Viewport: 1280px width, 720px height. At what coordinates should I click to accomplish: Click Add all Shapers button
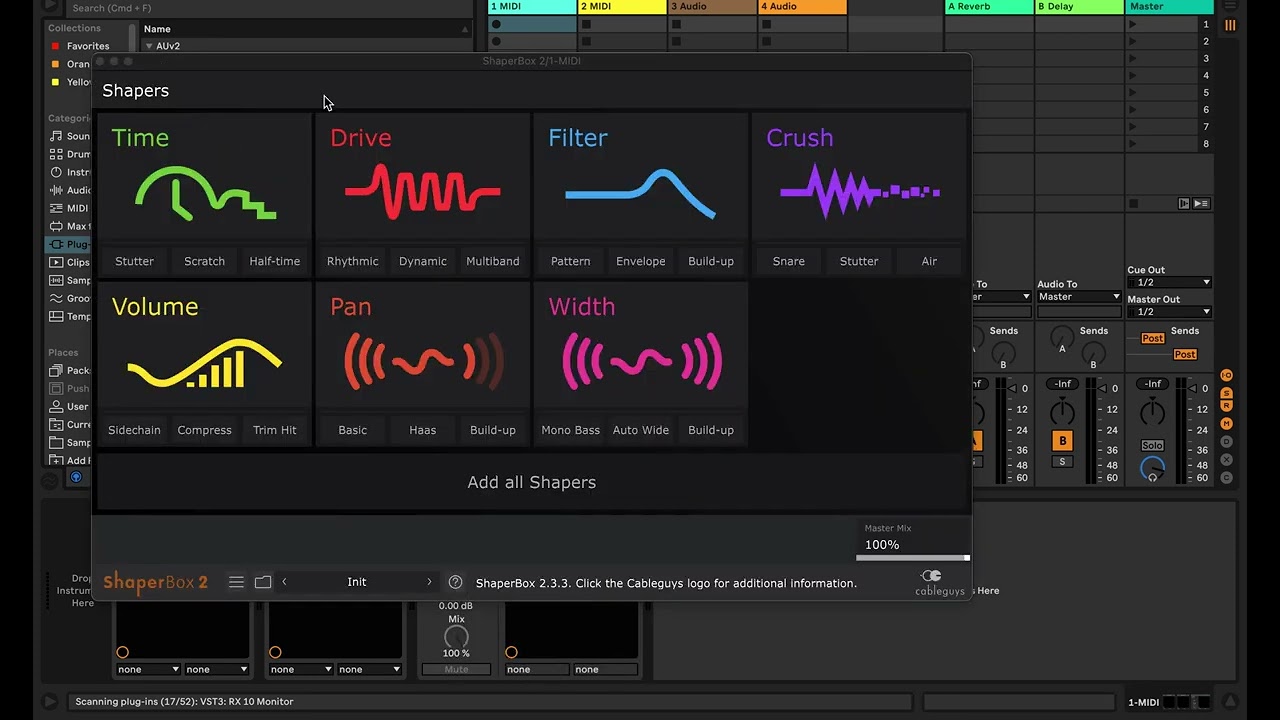[x=532, y=482]
